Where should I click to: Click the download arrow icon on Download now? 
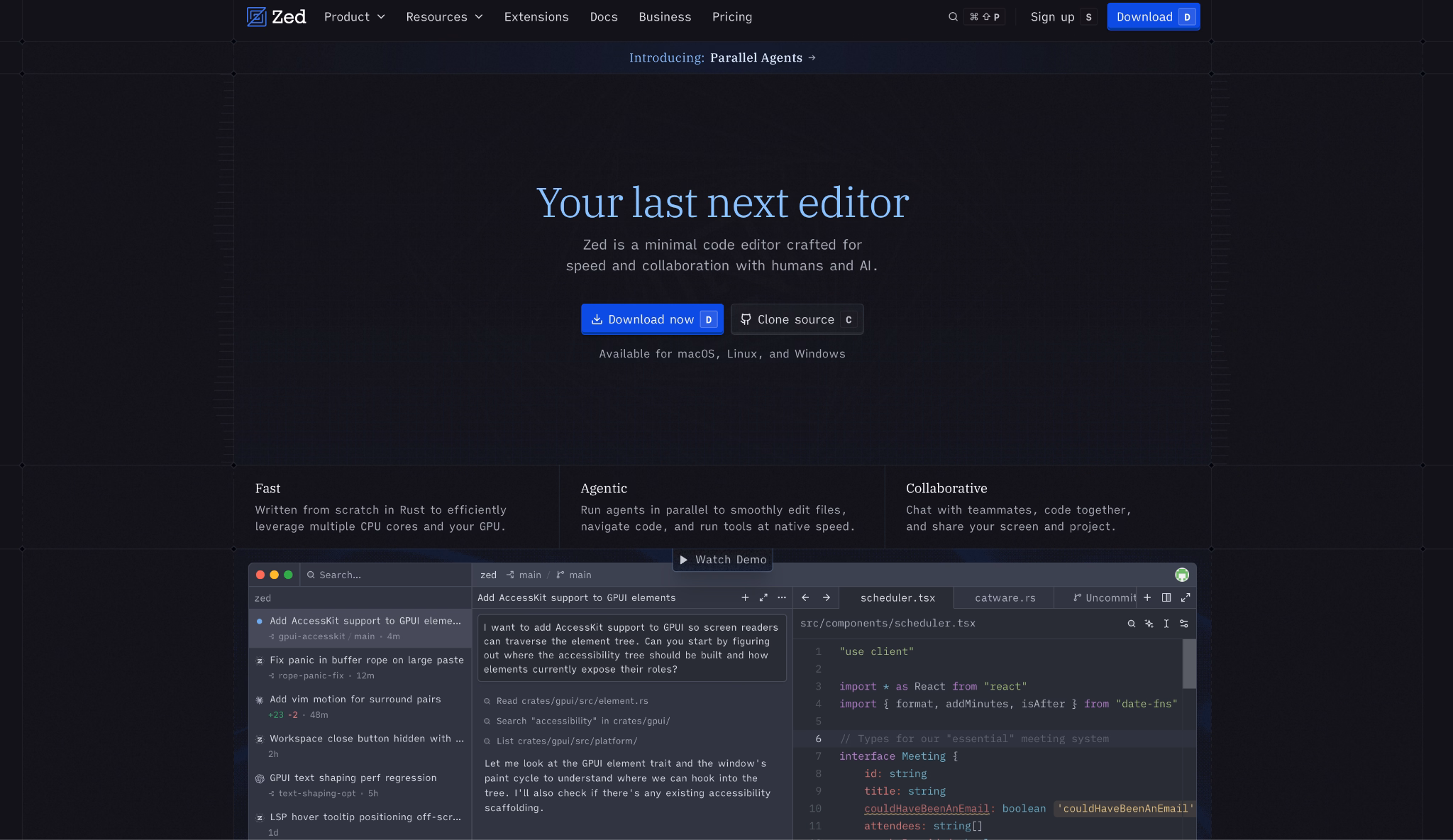[x=597, y=319]
